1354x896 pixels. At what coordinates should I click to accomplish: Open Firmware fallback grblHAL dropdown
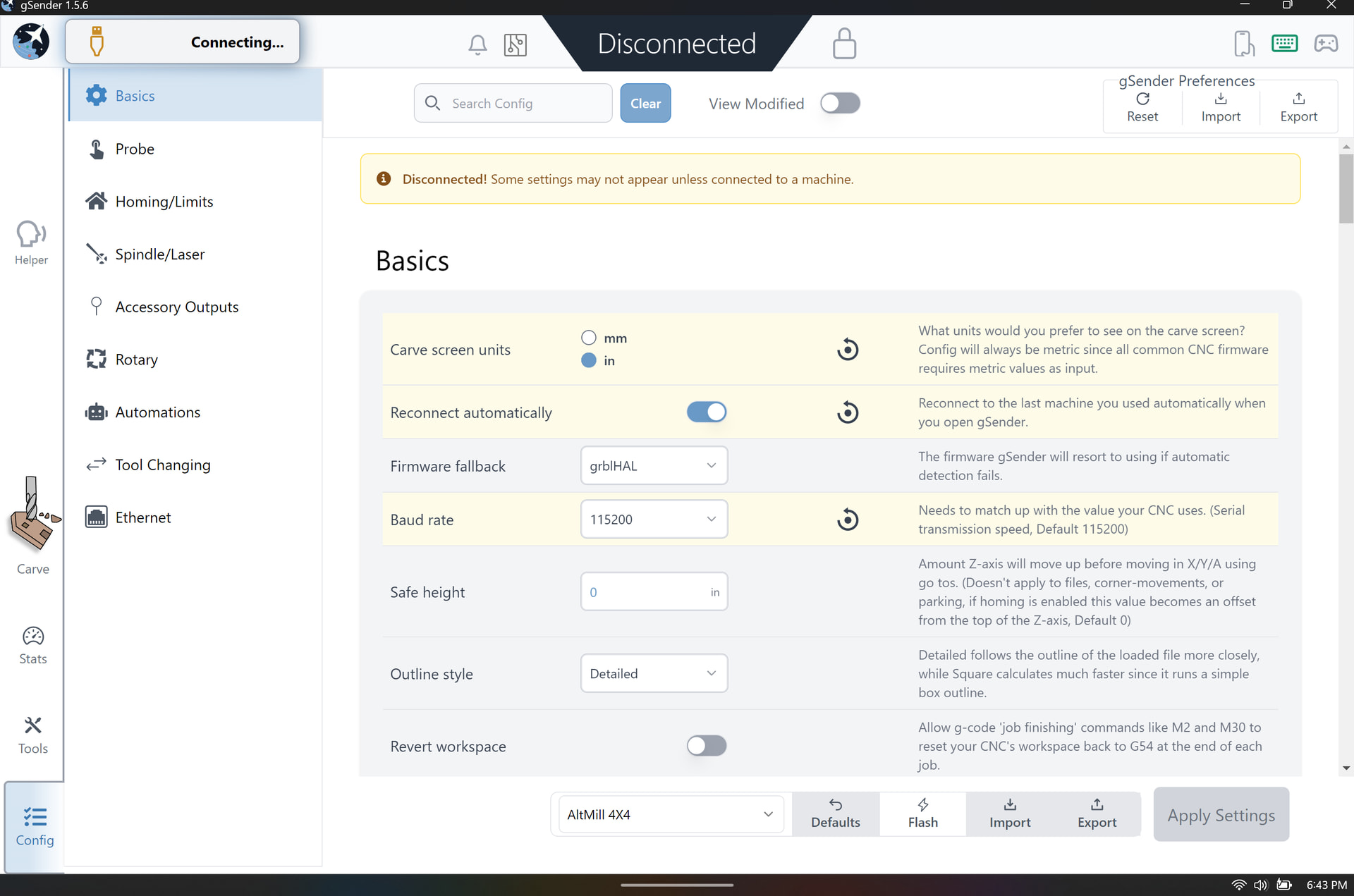(x=654, y=466)
